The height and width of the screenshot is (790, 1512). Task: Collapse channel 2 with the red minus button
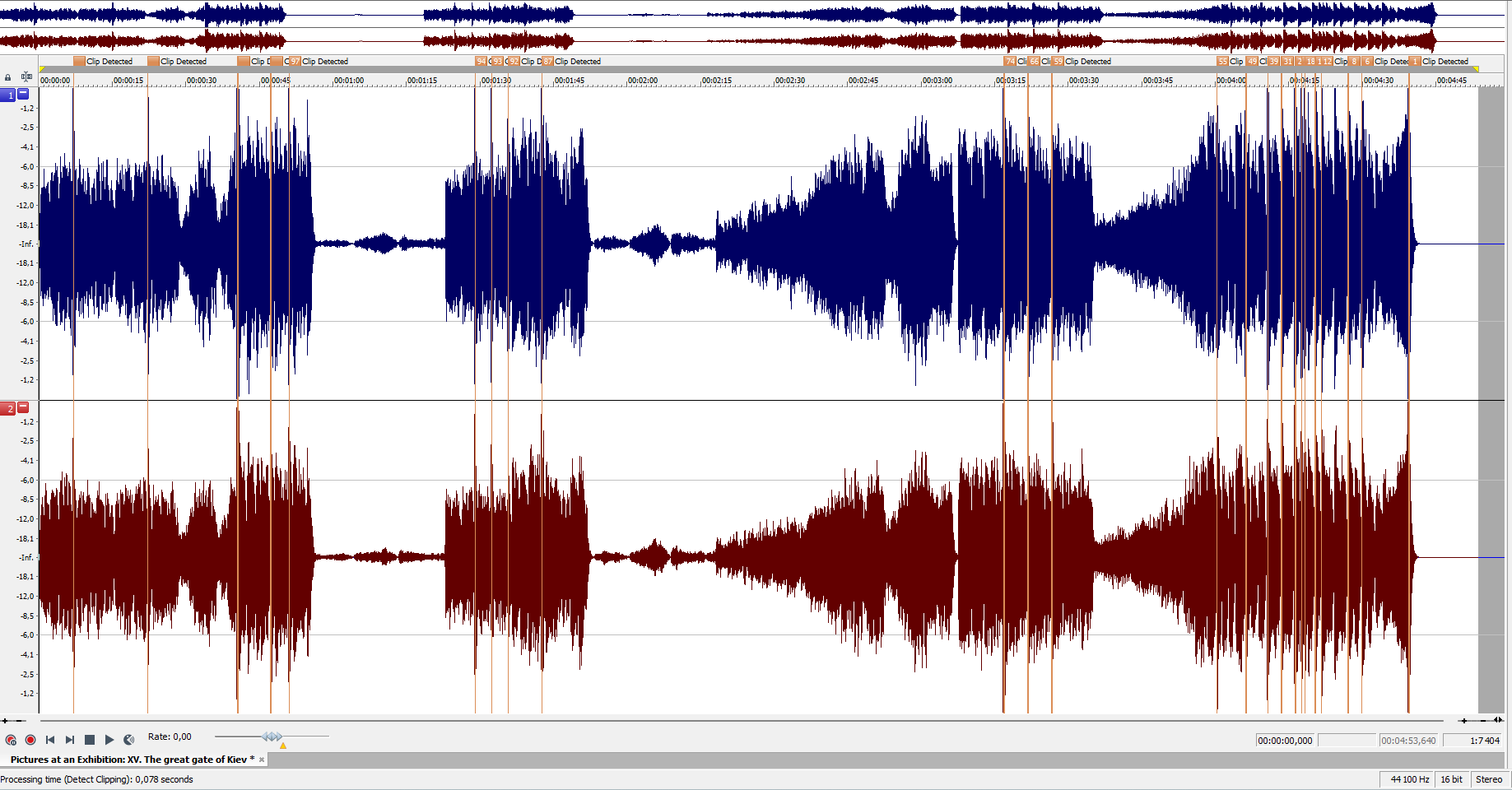[x=24, y=407]
